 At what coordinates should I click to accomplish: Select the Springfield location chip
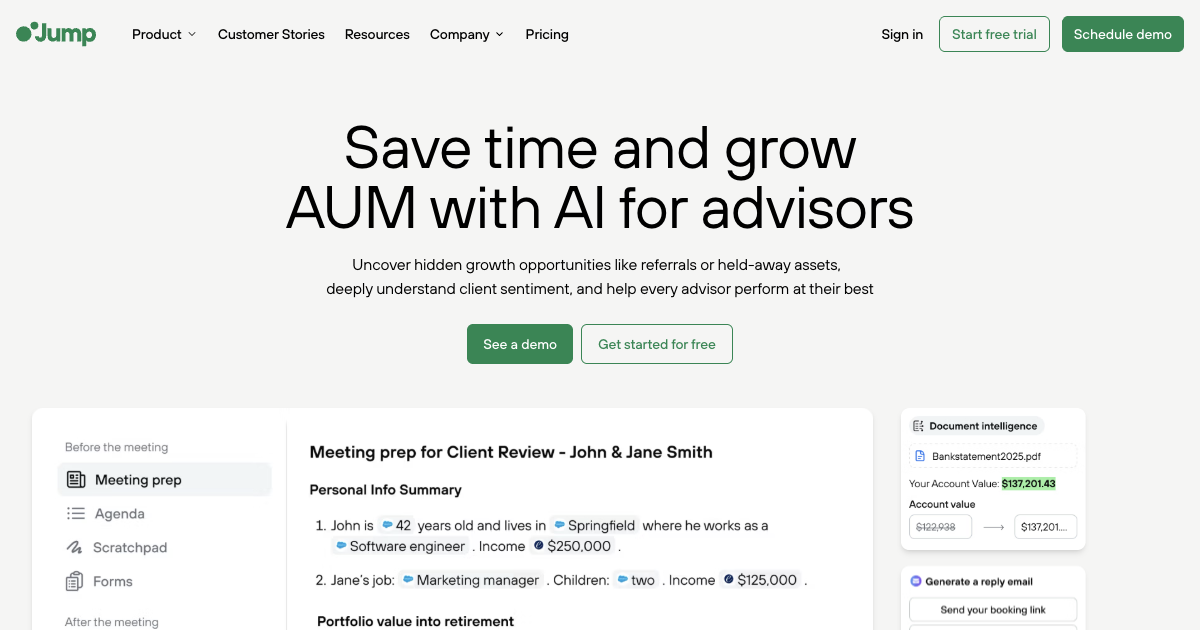point(594,525)
